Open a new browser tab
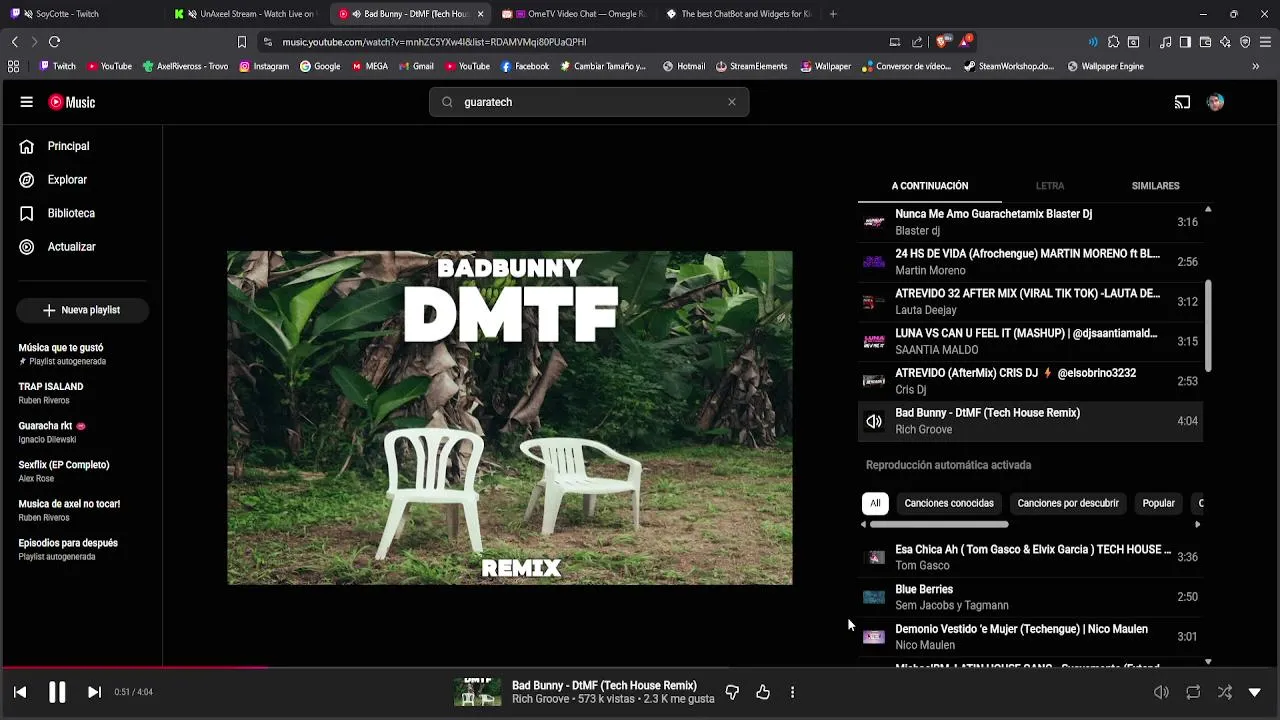Viewport: 1280px width, 720px height. click(x=833, y=14)
